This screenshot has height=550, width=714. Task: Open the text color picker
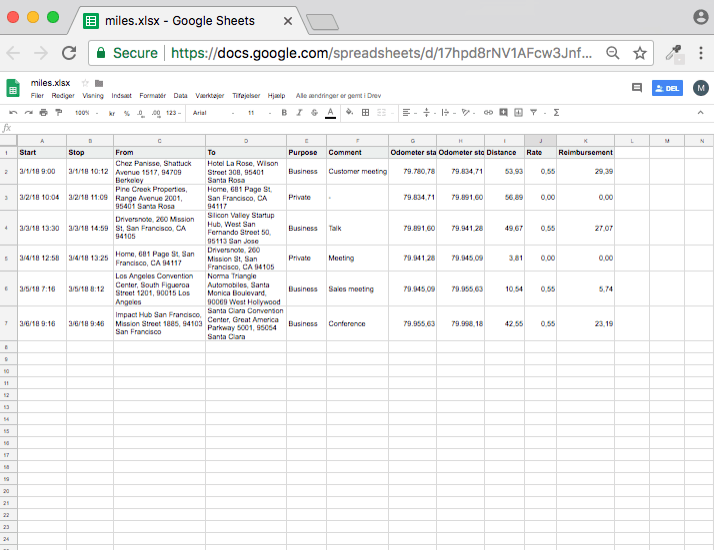[329, 113]
